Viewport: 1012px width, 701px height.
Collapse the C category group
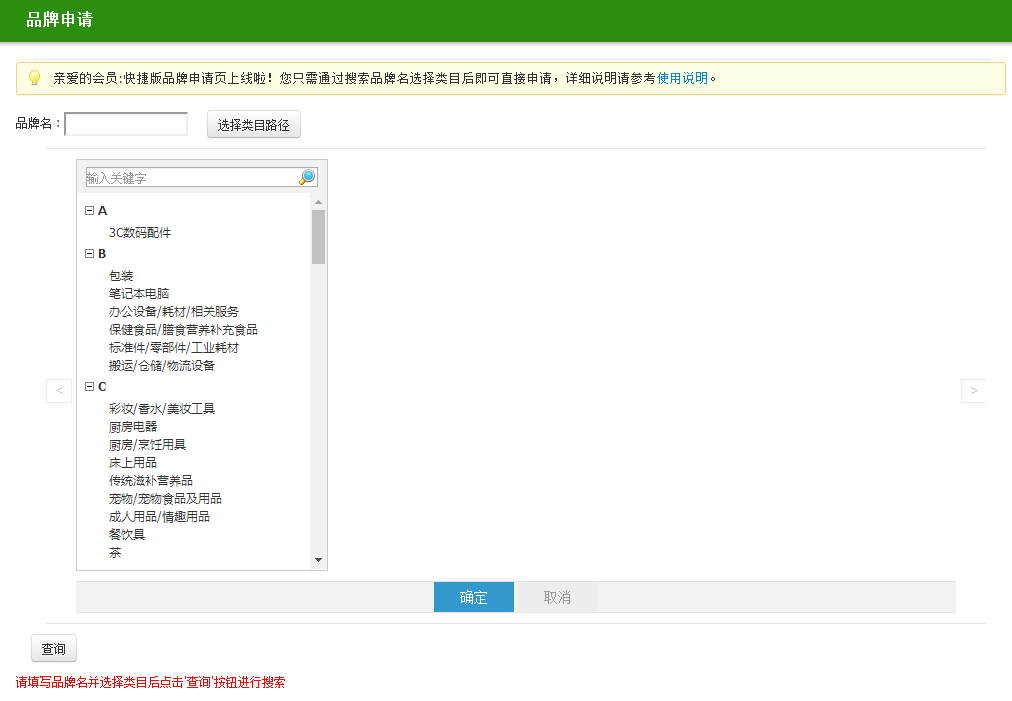(90, 387)
